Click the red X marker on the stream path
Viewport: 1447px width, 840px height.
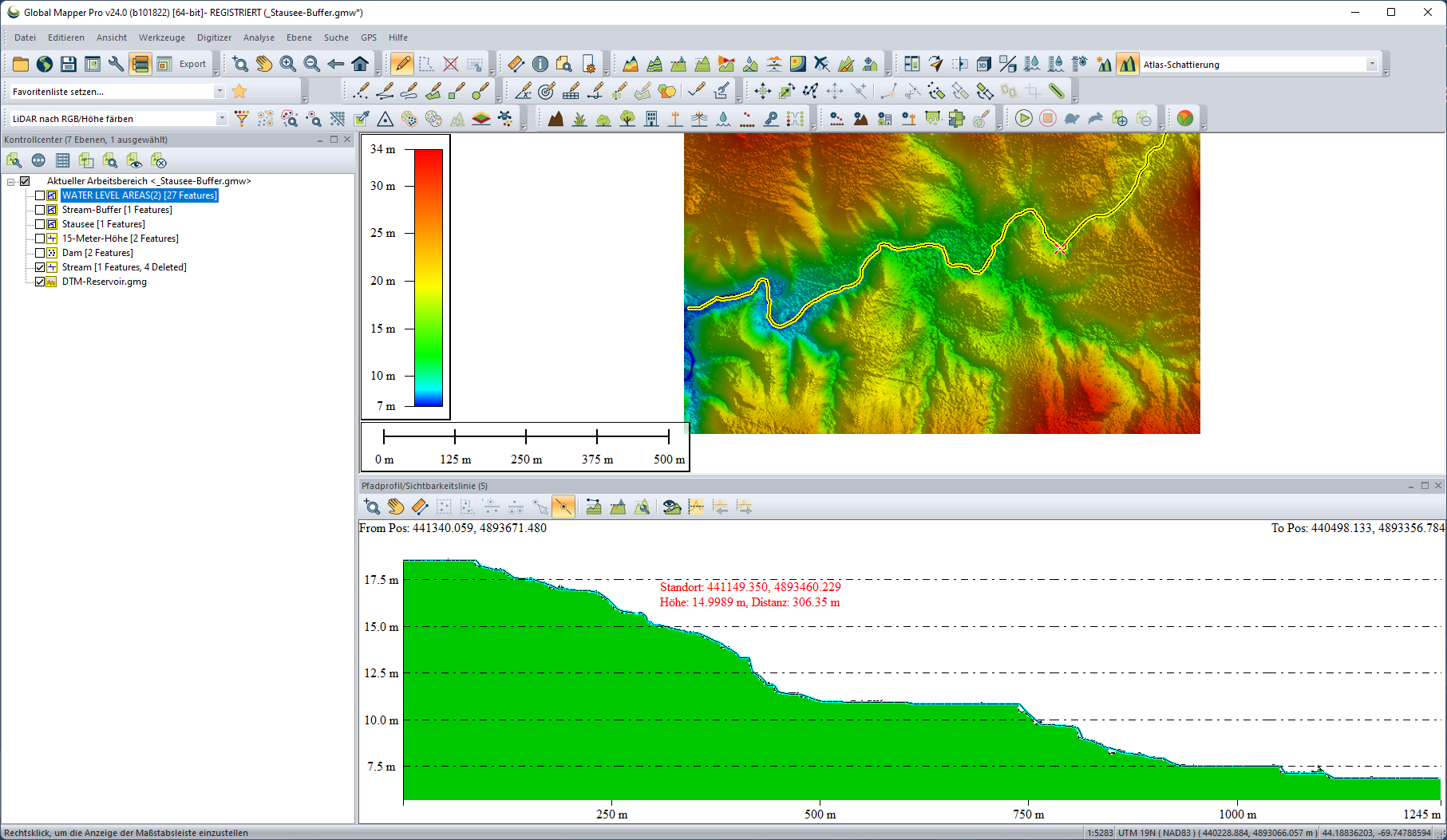pos(1060,250)
